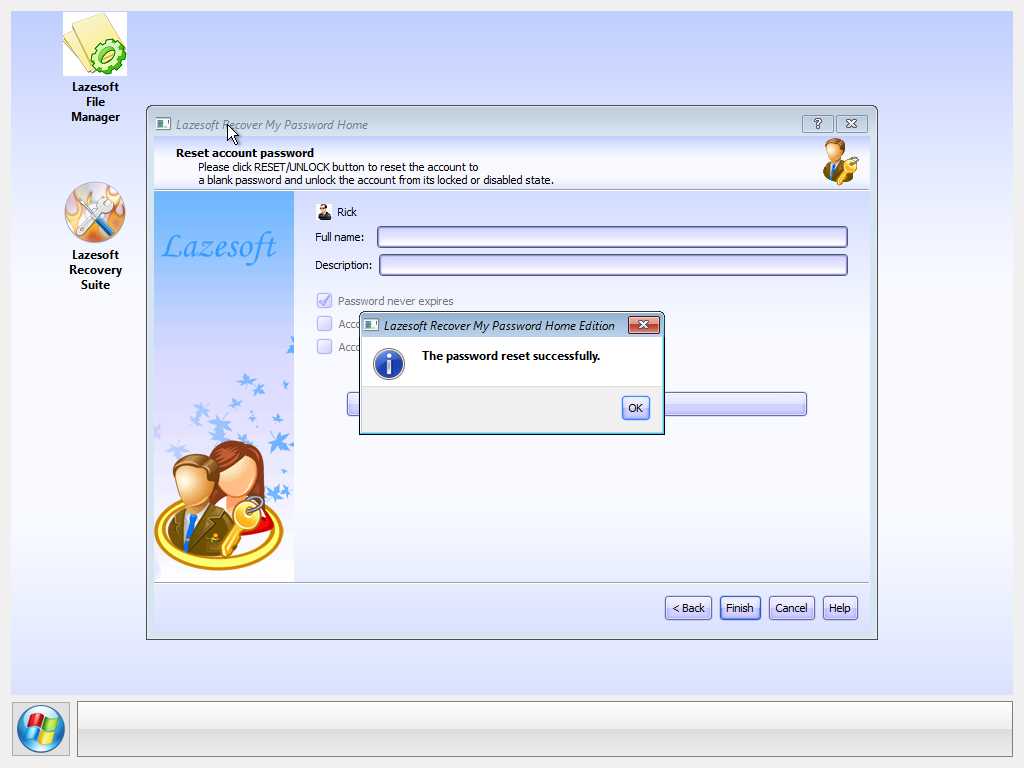The width and height of the screenshot is (1024, 768).
Task: Go back with the < Back button
Action: click(x=688, y=608)
